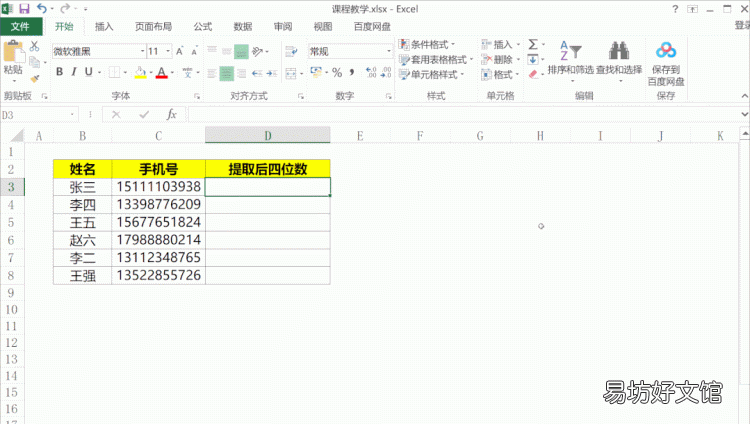Click the increase indent icon

[272, 73]
